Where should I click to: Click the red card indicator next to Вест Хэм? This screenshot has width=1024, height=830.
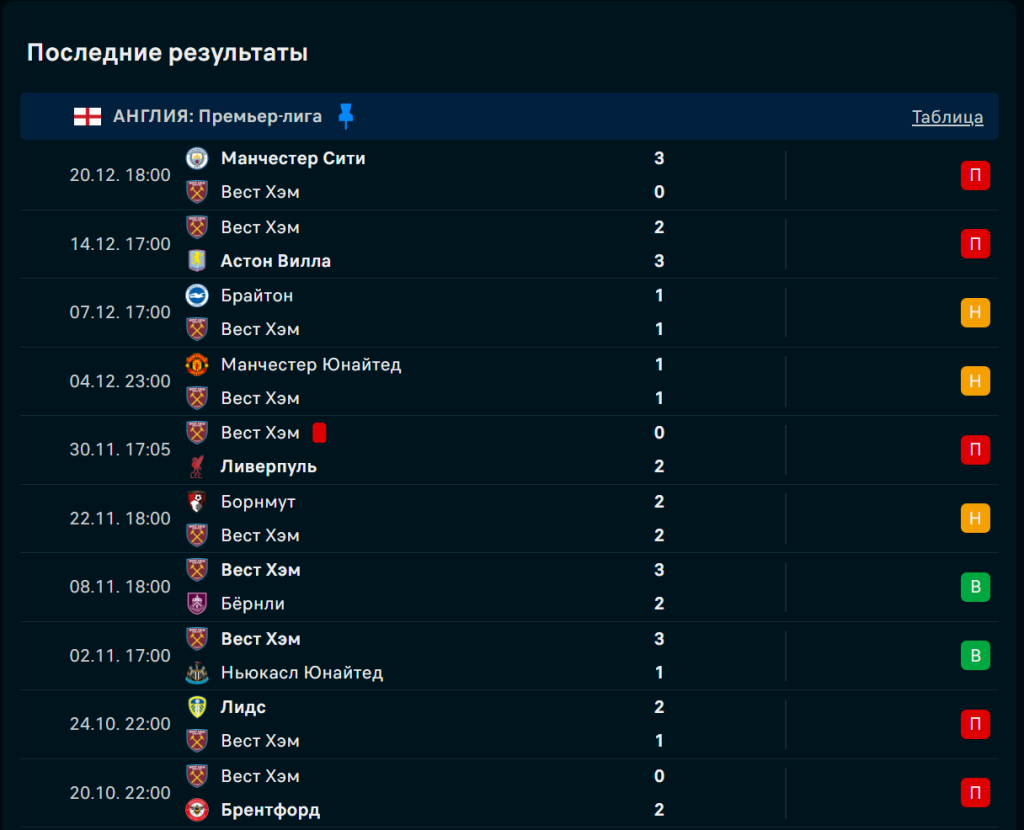[x=320, y=433]
